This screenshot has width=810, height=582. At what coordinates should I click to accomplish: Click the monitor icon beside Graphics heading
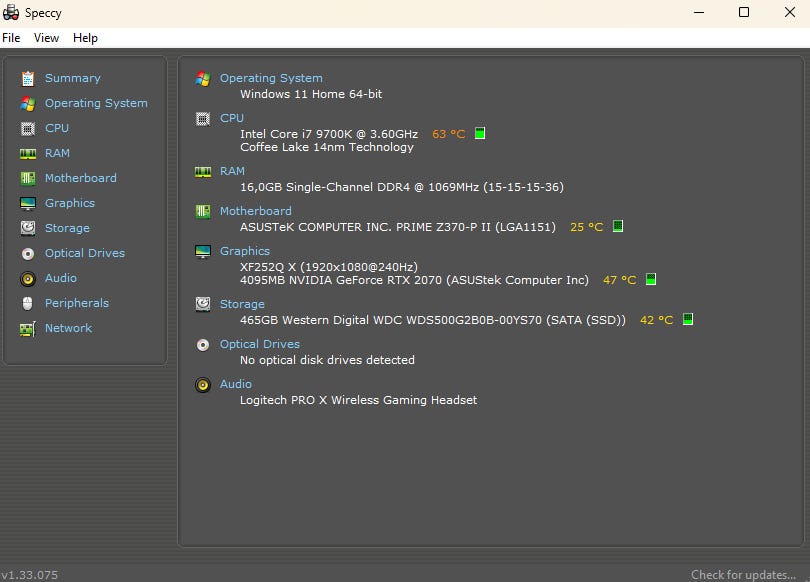[x=203, y=251]
